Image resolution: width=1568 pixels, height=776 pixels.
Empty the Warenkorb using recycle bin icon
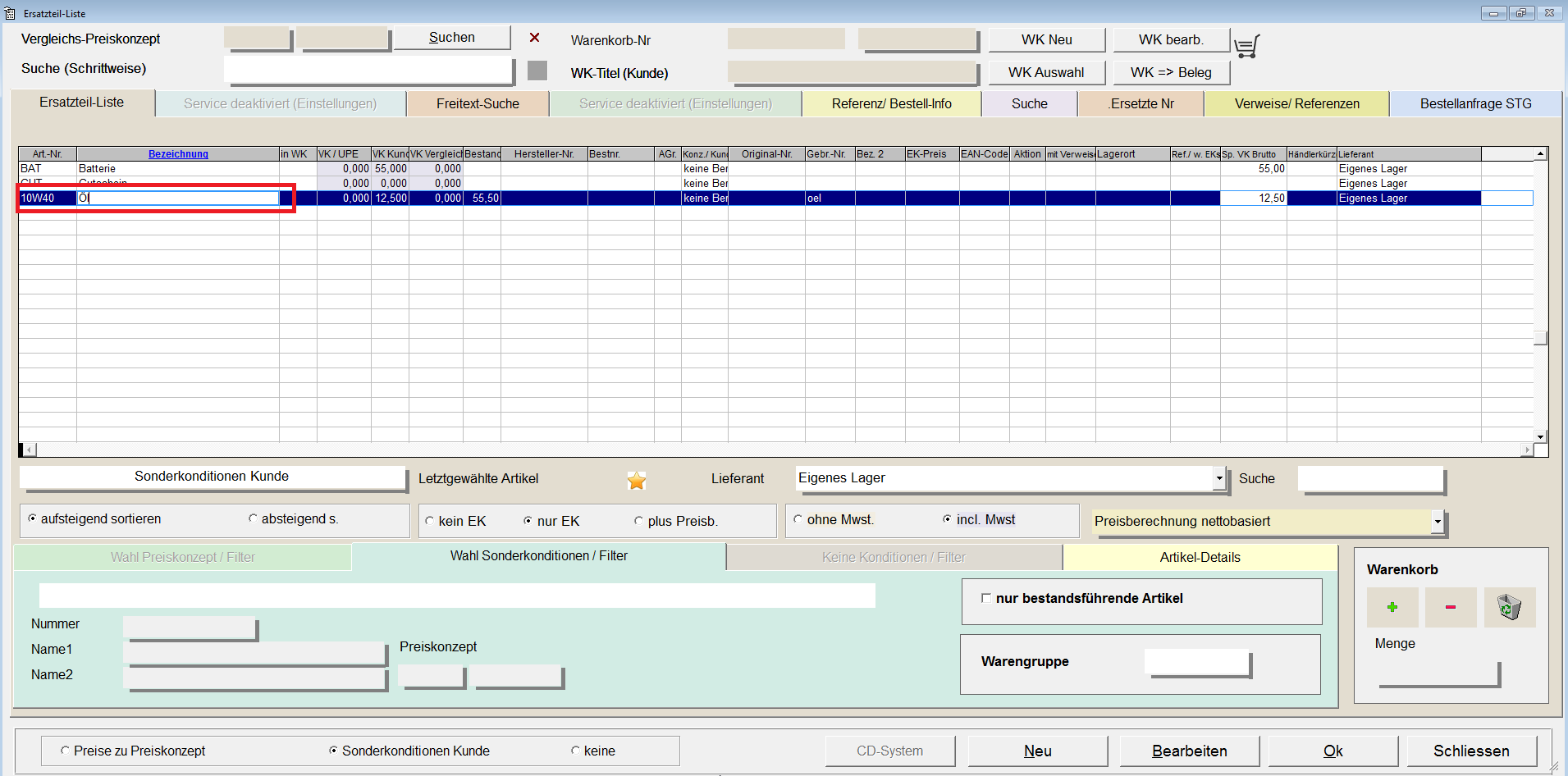point(1510,607)
